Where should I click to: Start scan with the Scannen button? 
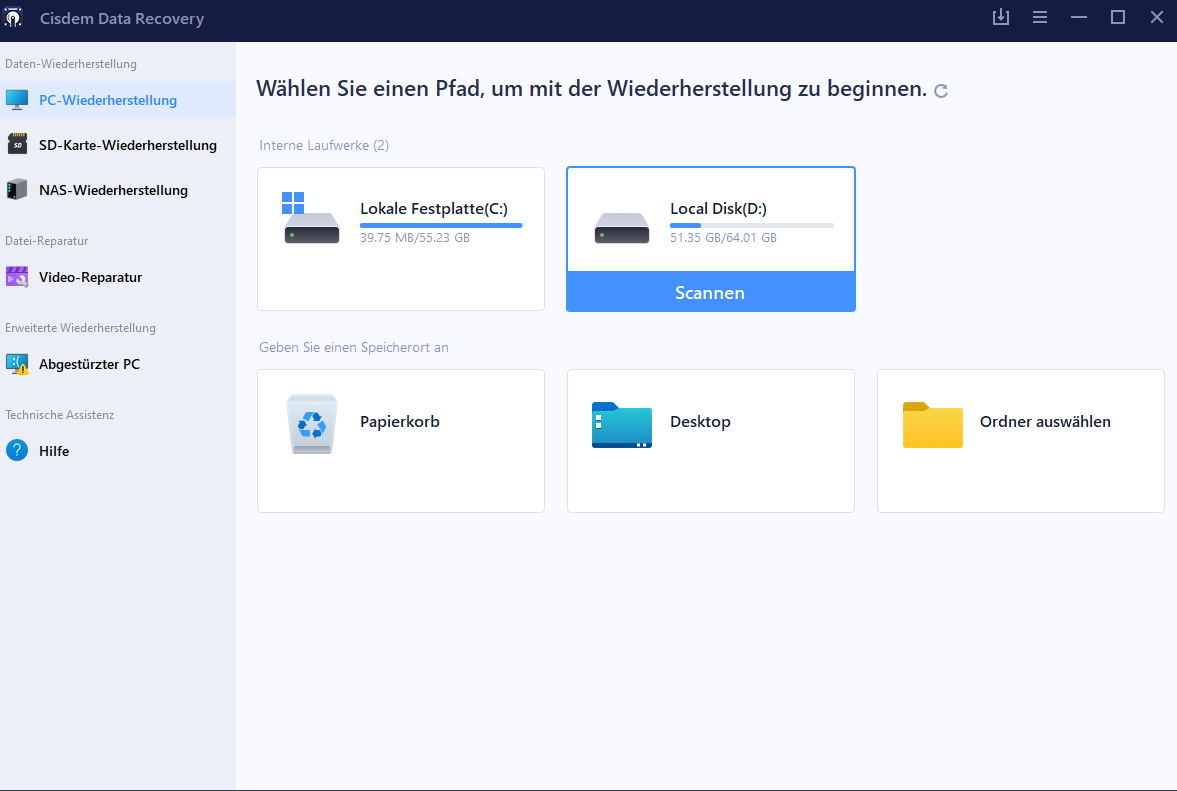710,292
